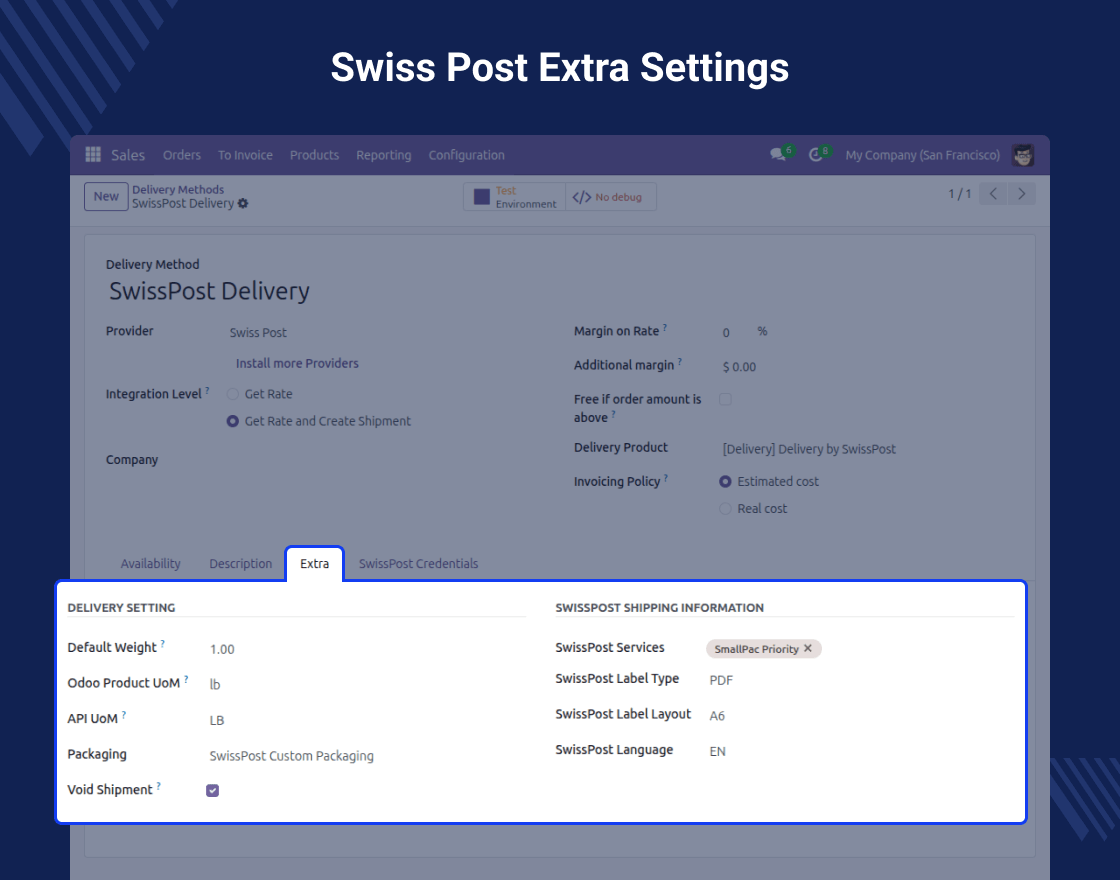Select the Real cost invoicing policy
The height and width of the screenshot is (880, 1120).
tap(725, 509)
